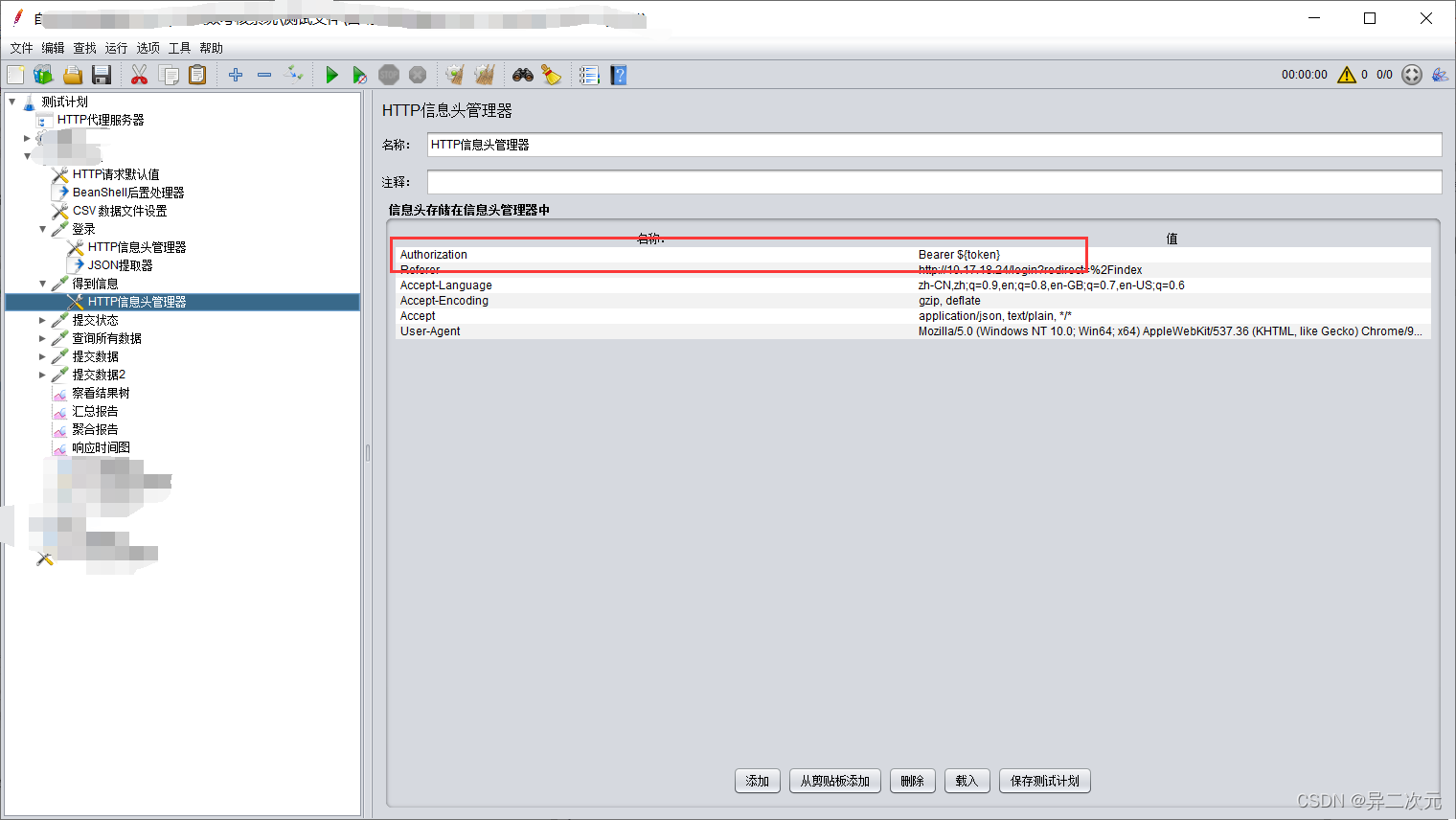Collapse all nodes with minus icon
This screenshot has height=820, width=1456.
(264, 75)
